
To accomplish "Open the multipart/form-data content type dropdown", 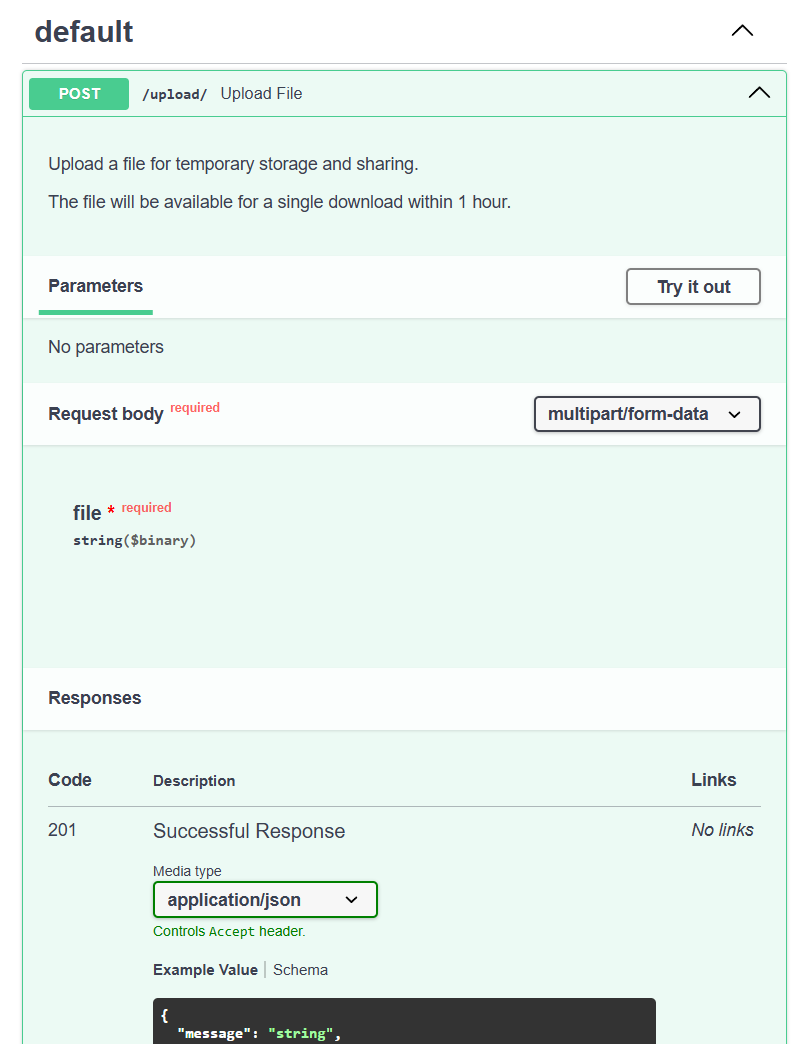I will pos(647,414).
